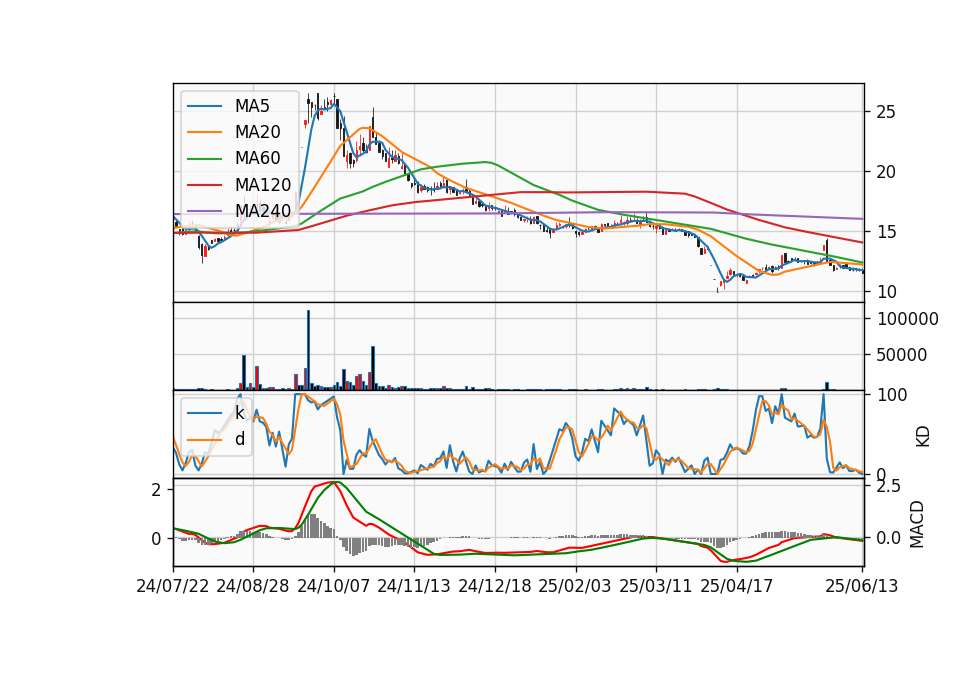960x690 pixels.
Task: Click the price axis value 15
Action: 886,232
